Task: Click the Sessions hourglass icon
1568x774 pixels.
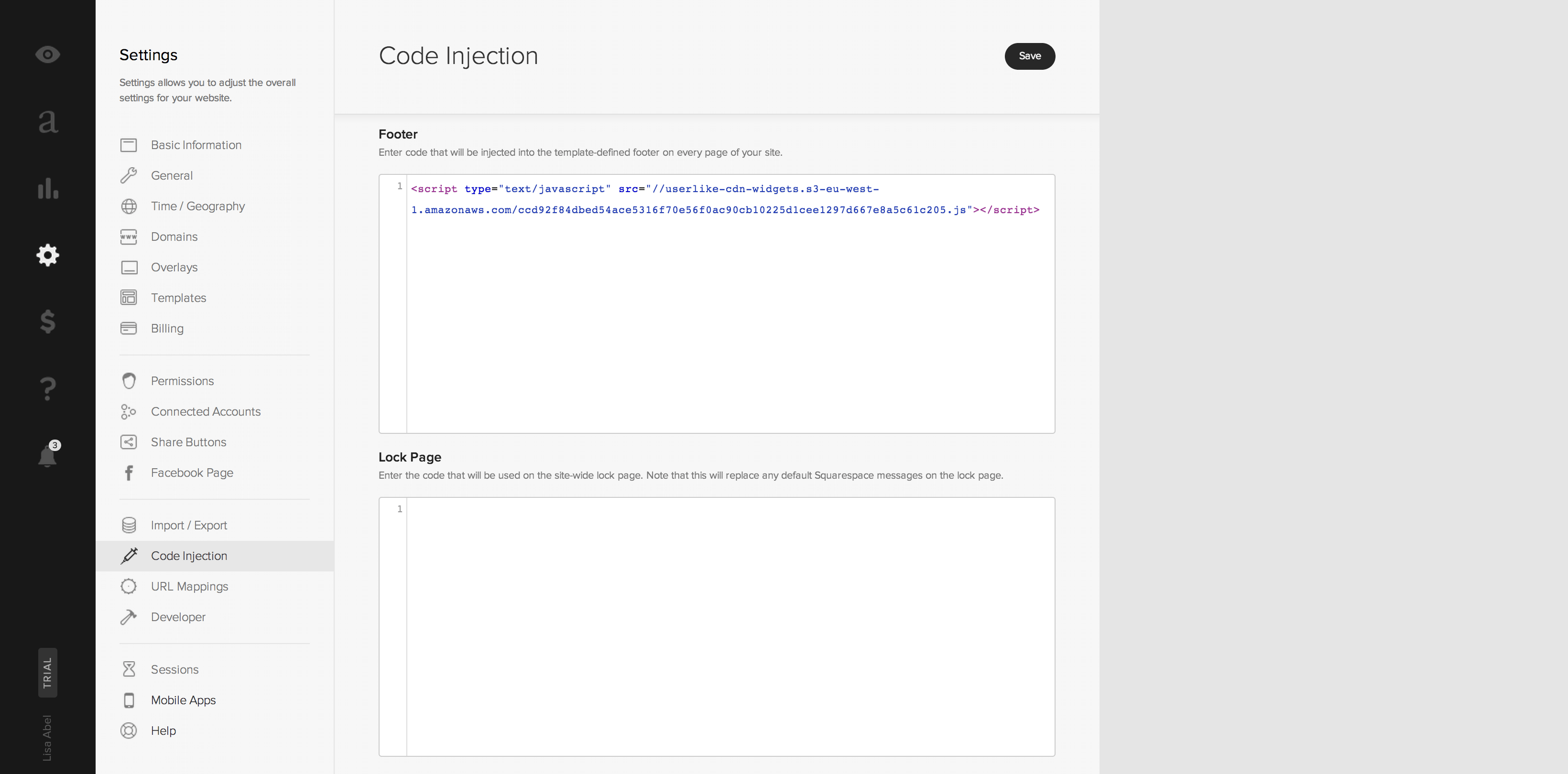Action: pos(129,669)
